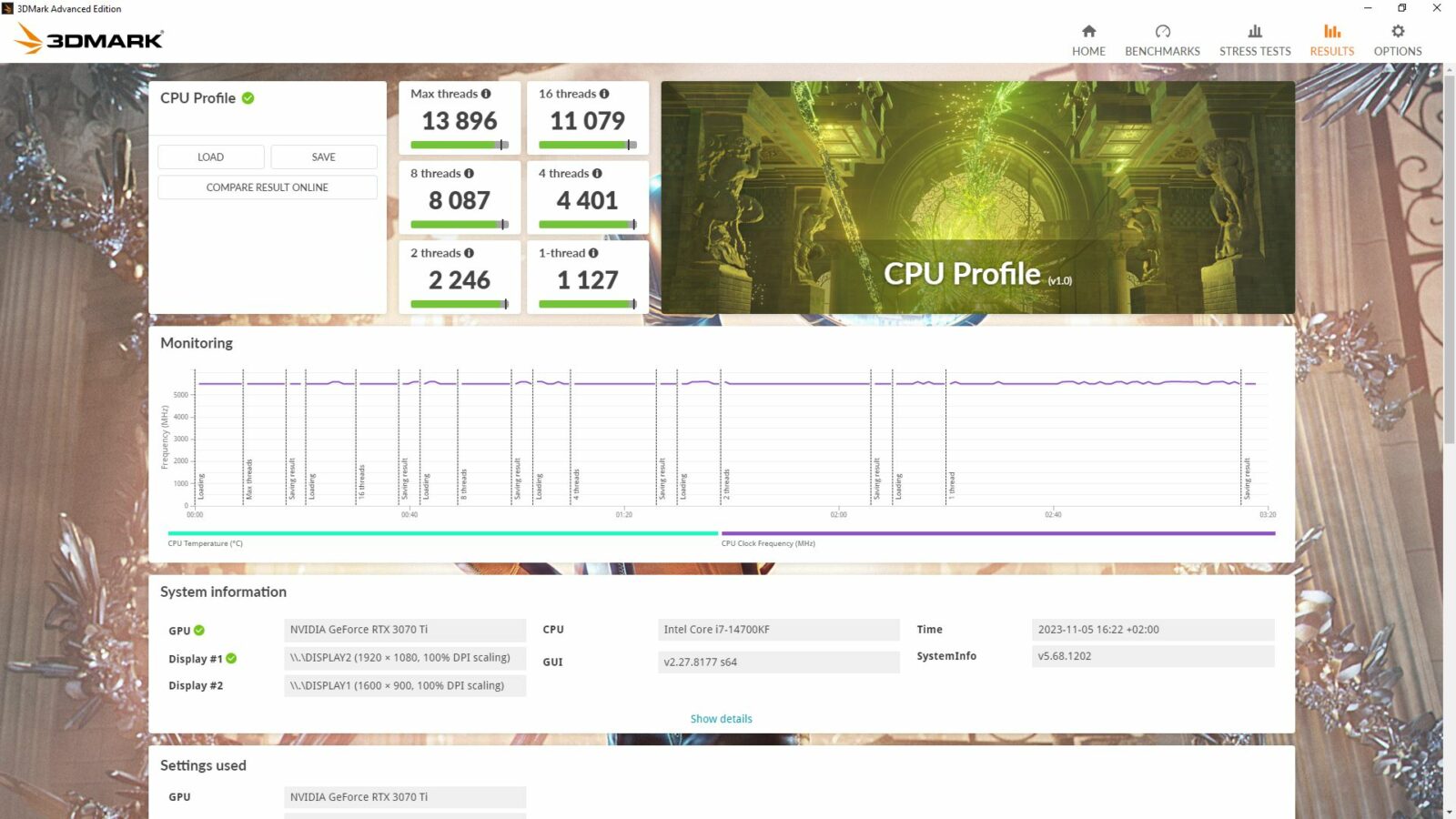Image resolution: width=1456 pixels, height=819 pixels.
Task: Click info icon beside 8 threads
Action: coord(469,174)
